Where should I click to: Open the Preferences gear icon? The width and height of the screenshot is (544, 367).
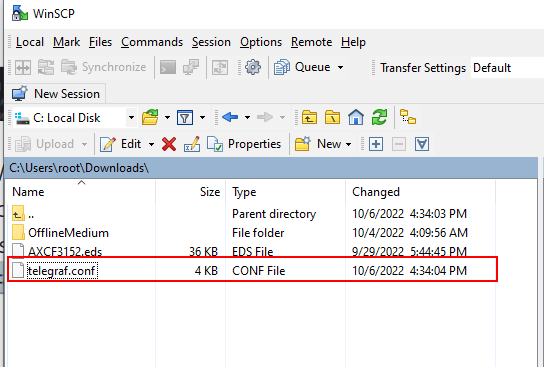(x=253, y=67)
